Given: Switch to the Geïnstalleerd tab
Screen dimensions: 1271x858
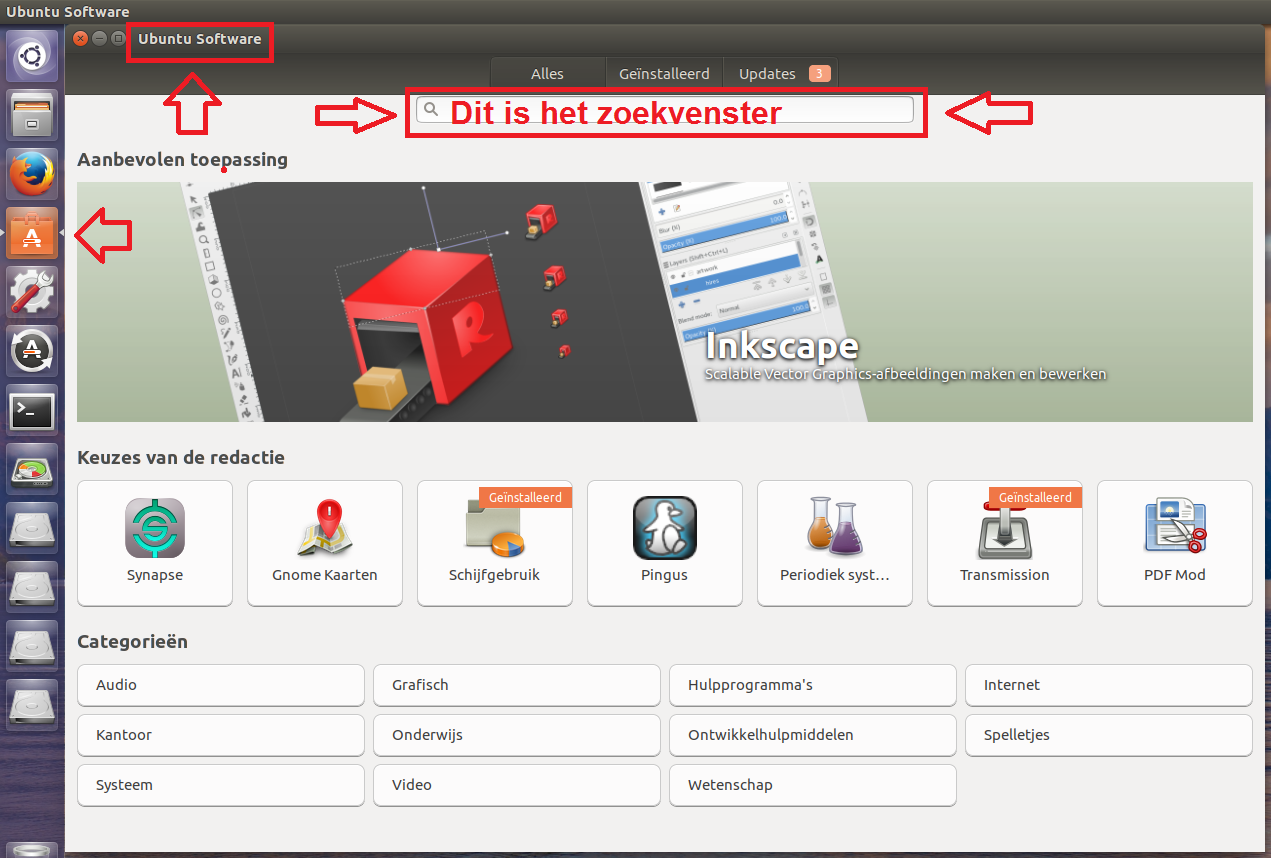Looking at the screenshot, I should pyautogui.click(x=664, y=73).
